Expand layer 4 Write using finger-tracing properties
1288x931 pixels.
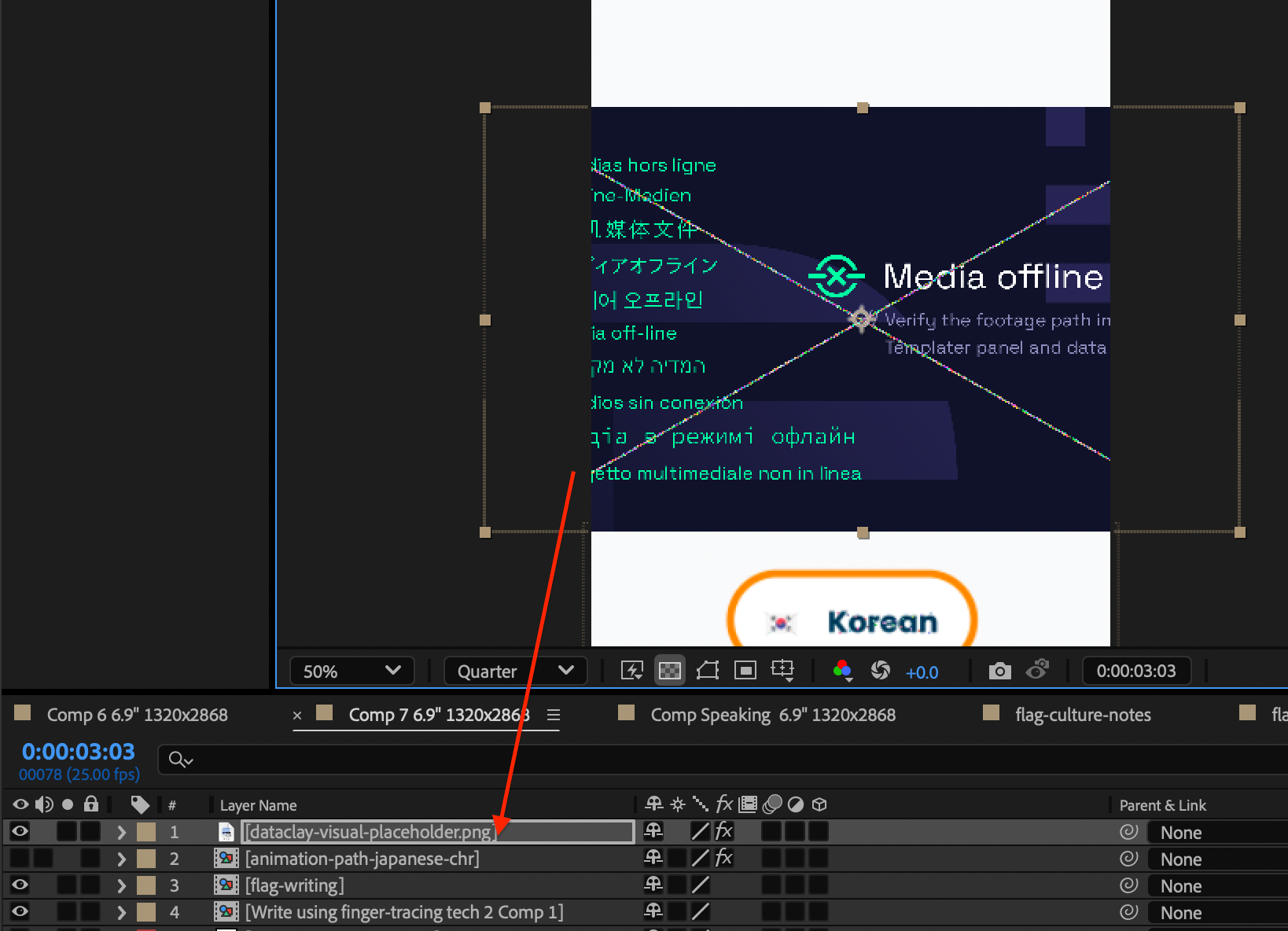pos(121,912)
